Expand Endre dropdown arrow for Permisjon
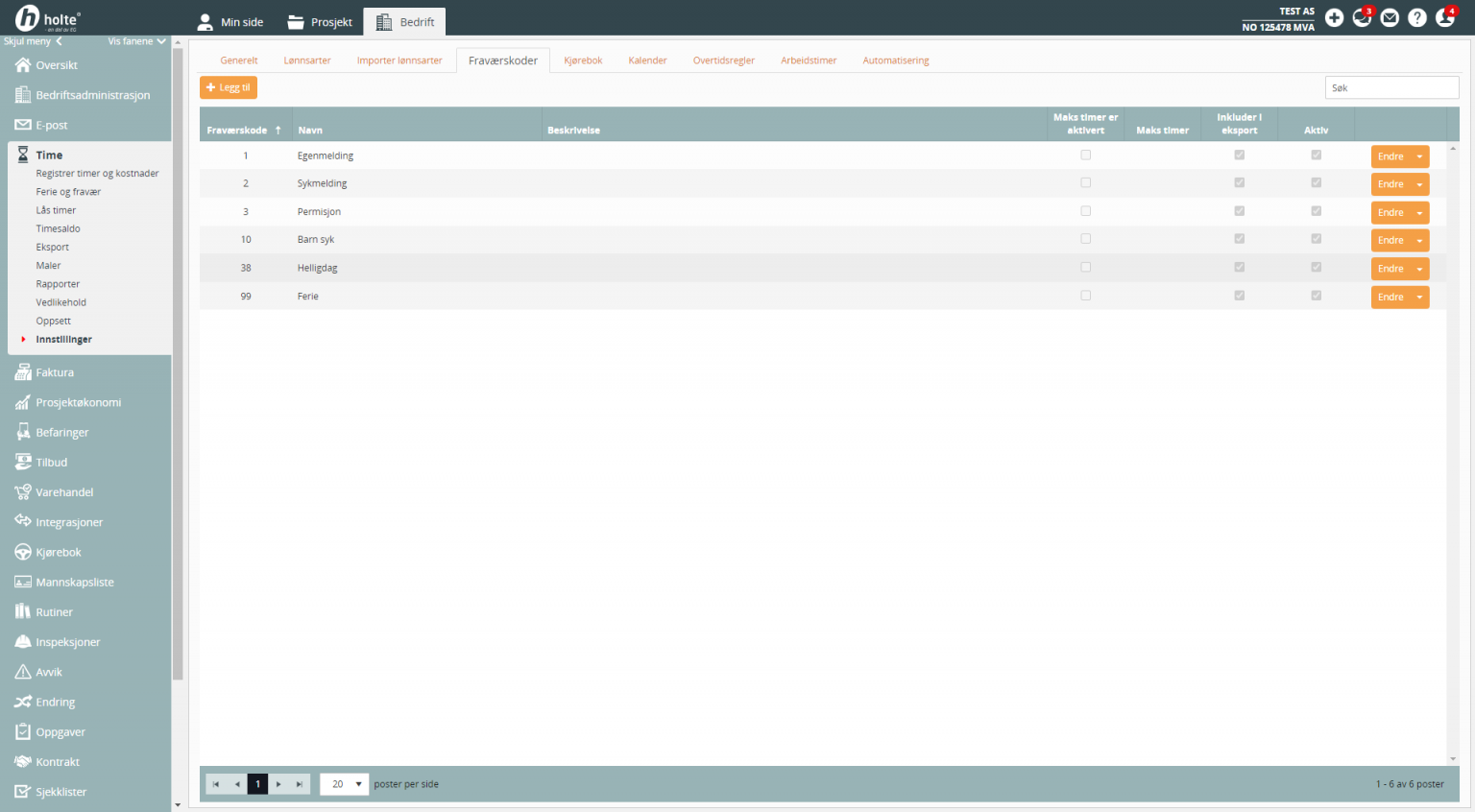 1419,213
